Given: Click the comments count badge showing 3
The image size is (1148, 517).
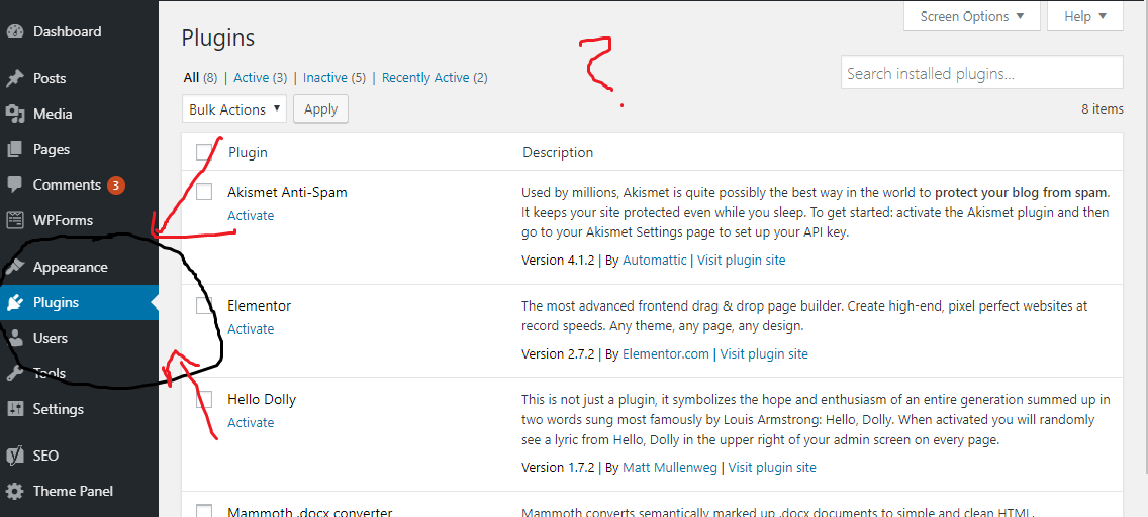Looking at the screenshot, I should [116, 185].
